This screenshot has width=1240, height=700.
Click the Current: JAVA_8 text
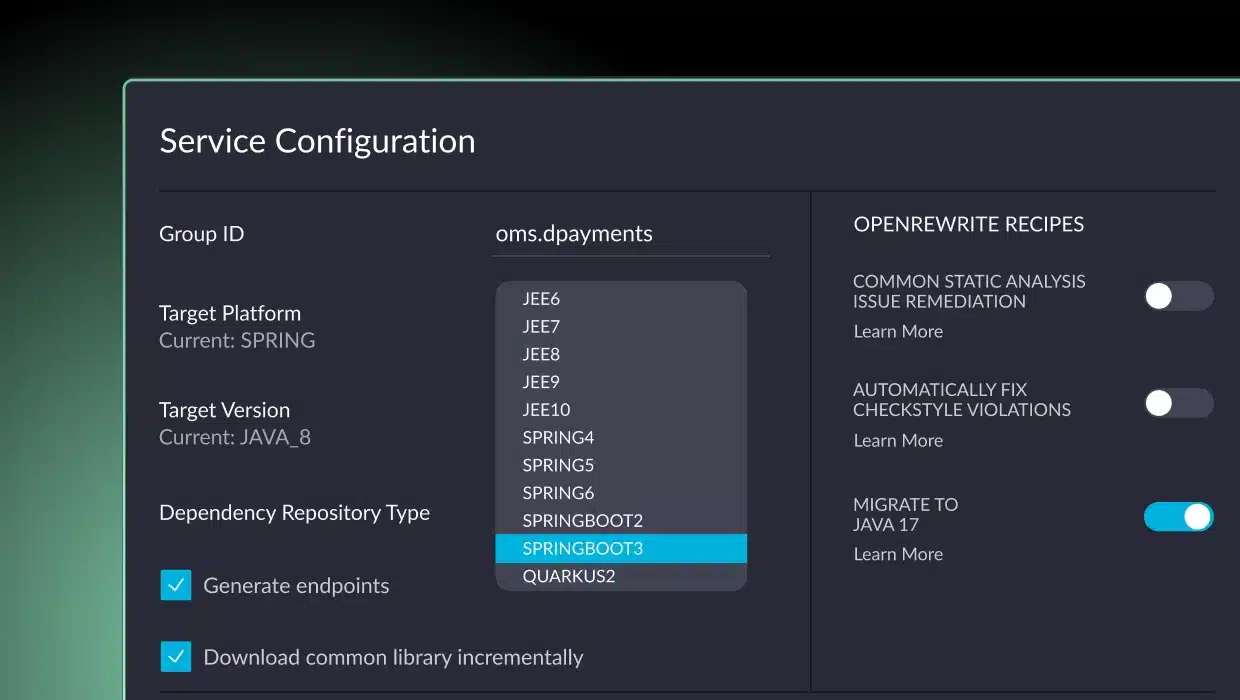tap(235, 437)
